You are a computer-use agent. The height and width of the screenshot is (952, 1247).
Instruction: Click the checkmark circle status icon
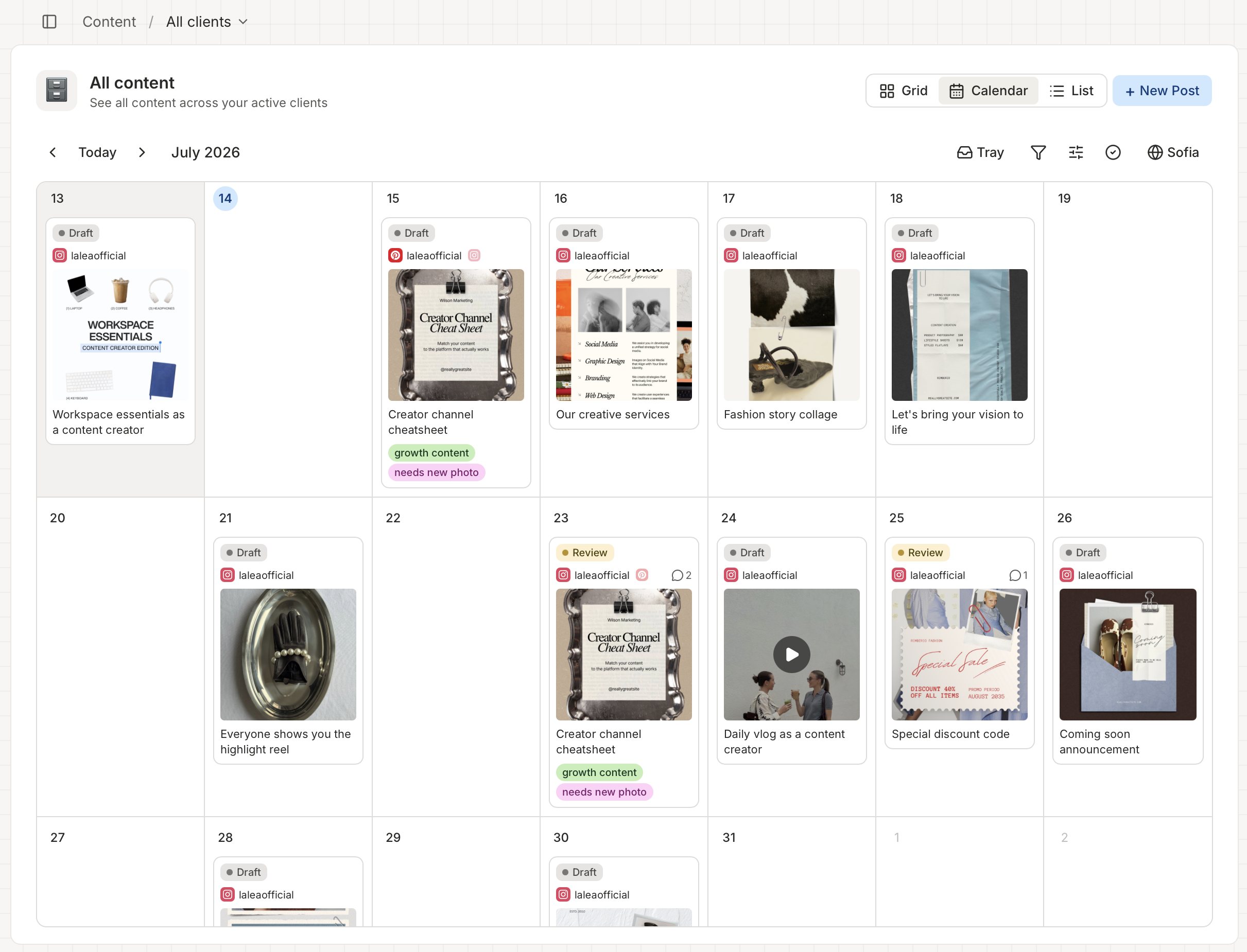(x=1113, y=152)
